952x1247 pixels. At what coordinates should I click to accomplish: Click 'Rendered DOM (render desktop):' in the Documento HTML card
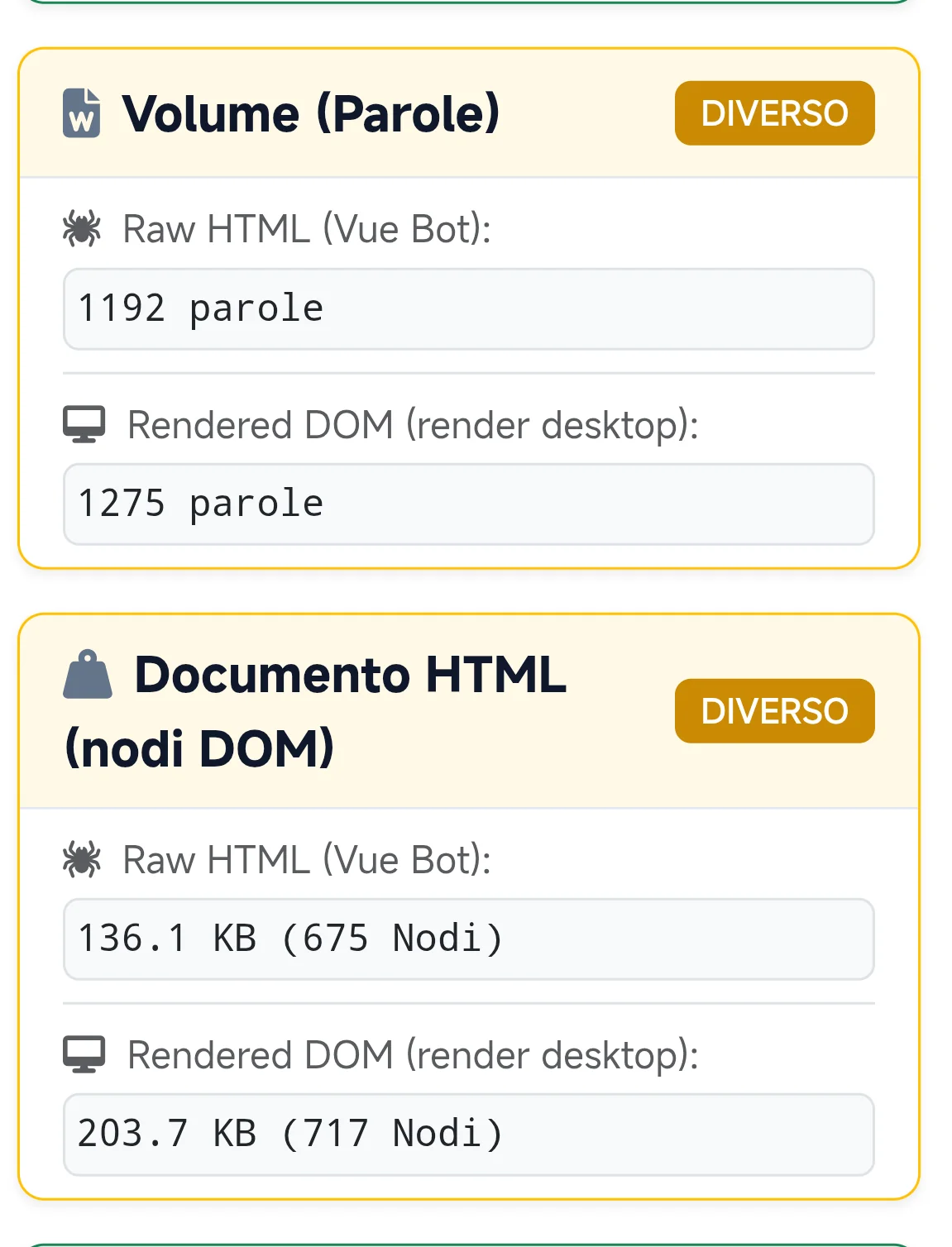[x=413, y=1056]
